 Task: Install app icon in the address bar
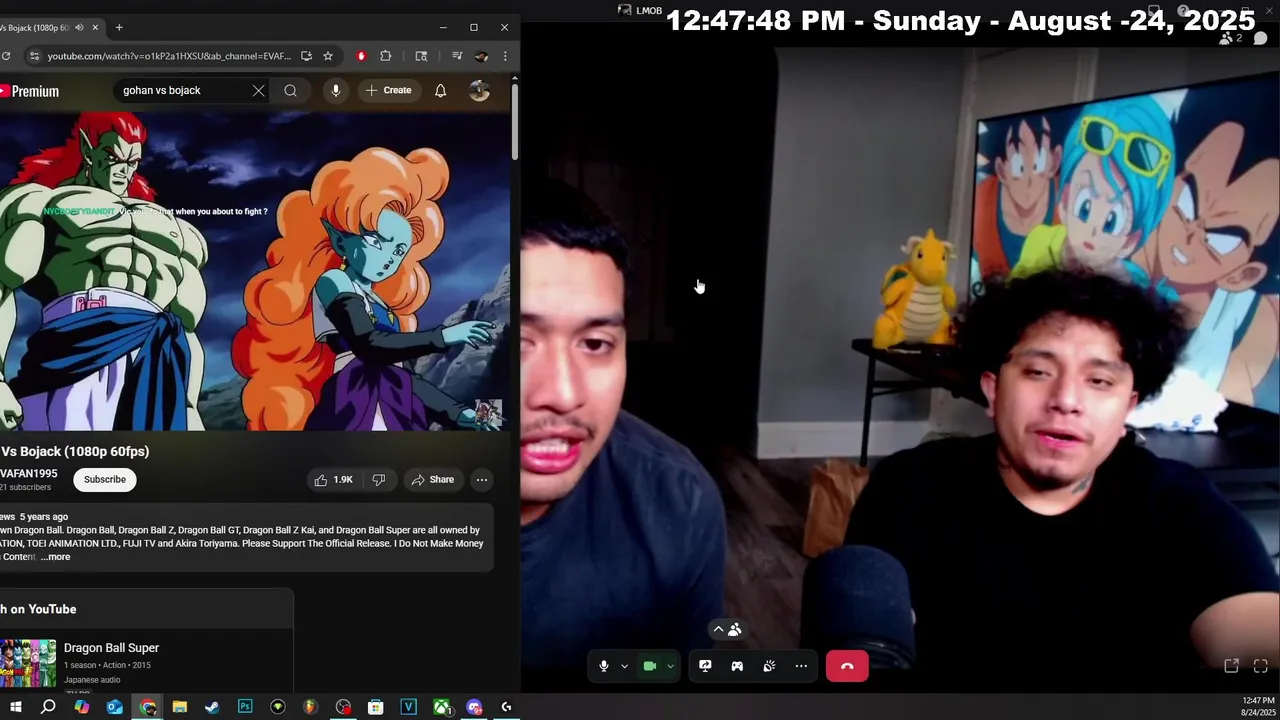point(306,56)
